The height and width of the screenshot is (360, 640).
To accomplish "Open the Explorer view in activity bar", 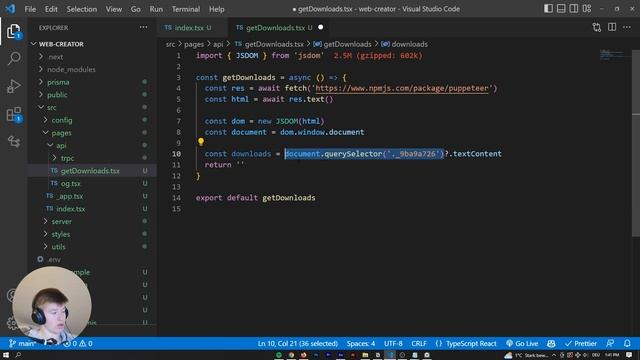I will [x=13, y=31].
